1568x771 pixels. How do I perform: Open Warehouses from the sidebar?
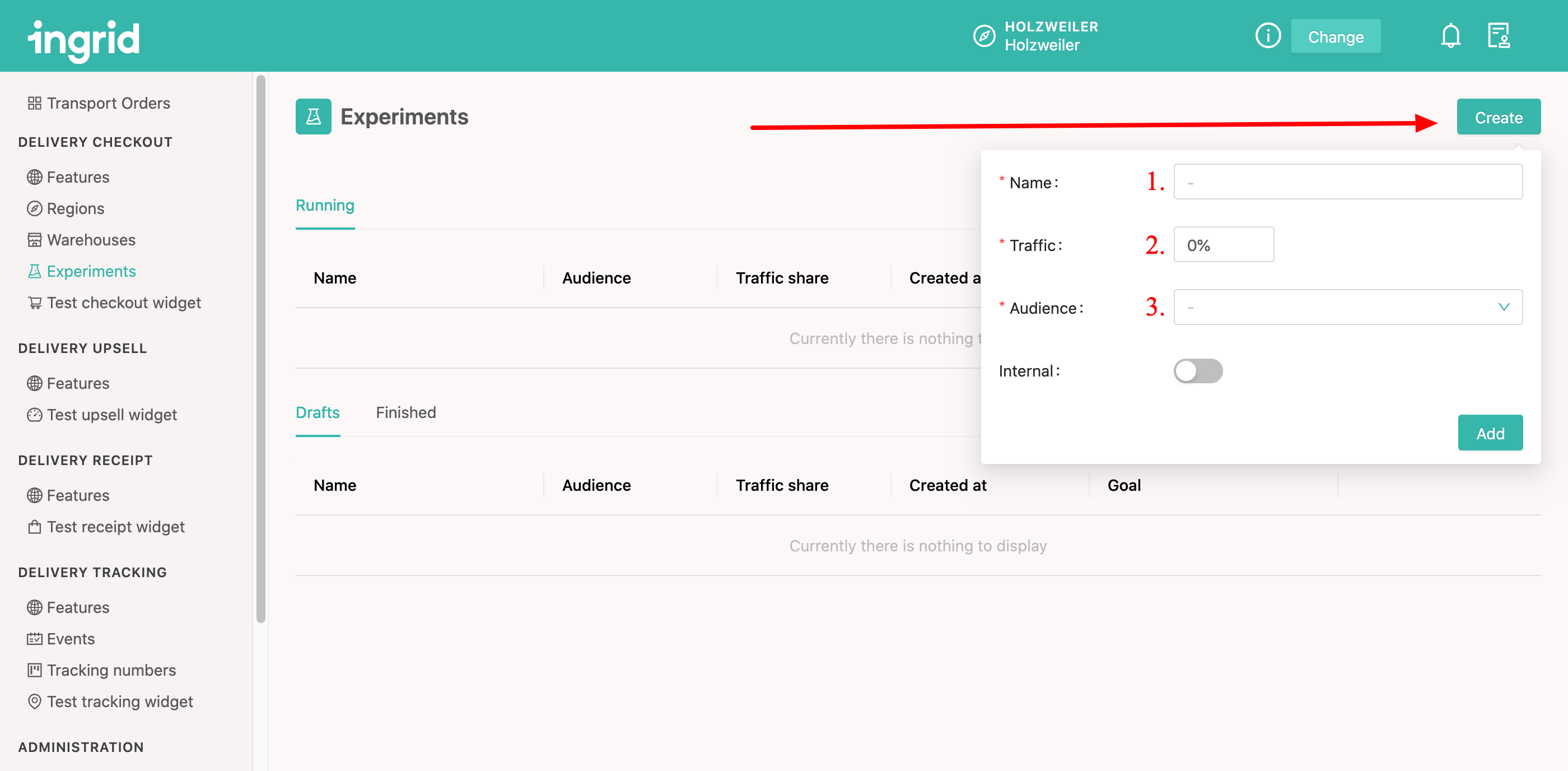[91, 240]
